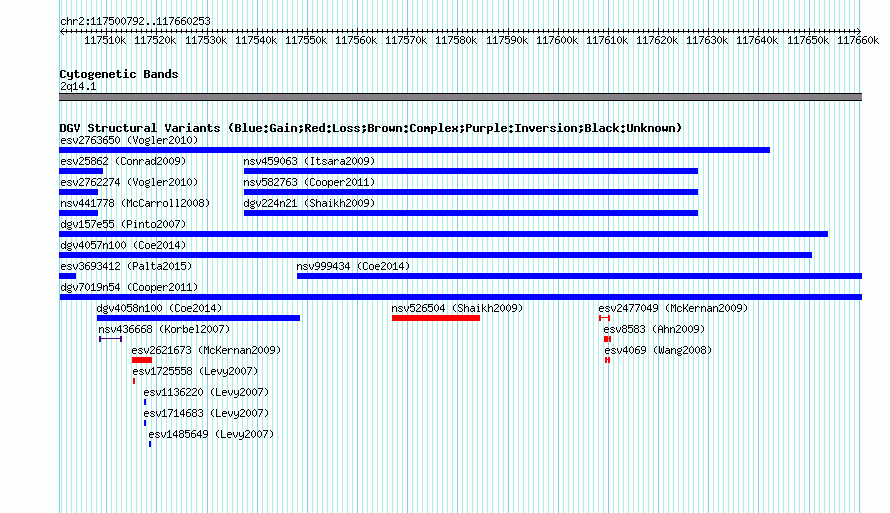Screen dimensions: 890x513
Task: Click the 117550k ruler tick label
Action: 306,41
